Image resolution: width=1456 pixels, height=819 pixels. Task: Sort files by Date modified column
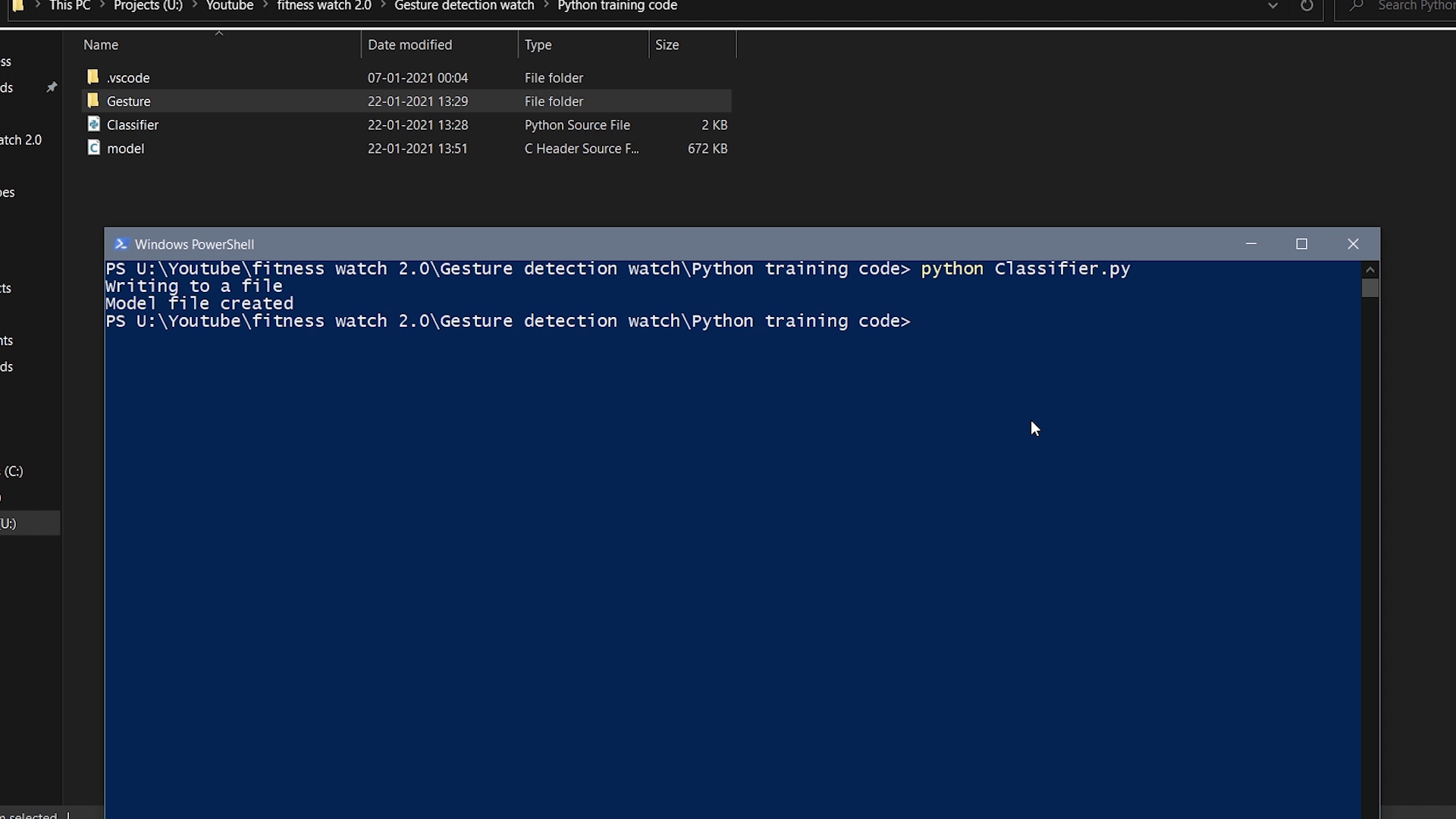(409, 45)
